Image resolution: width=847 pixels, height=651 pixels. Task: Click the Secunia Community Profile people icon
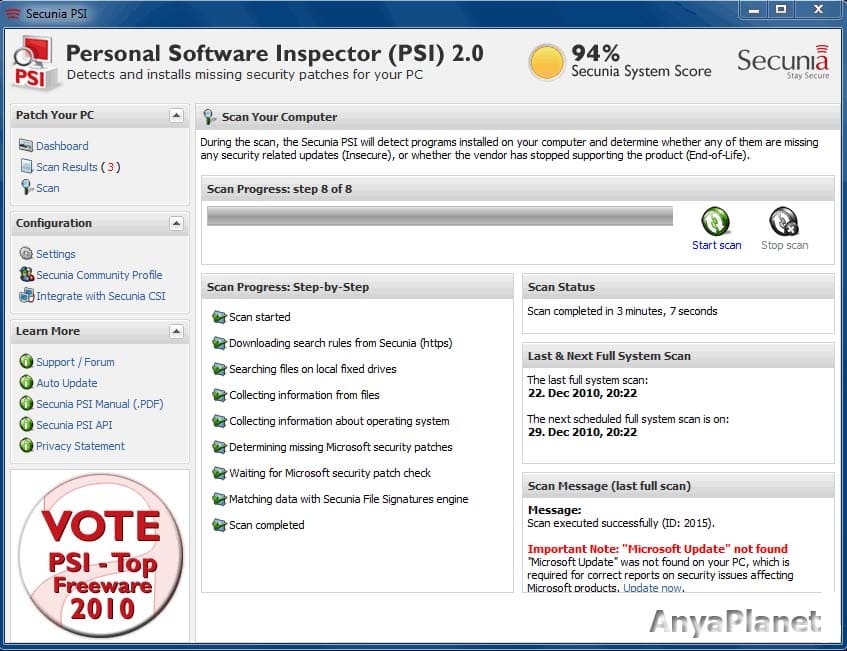26,274
